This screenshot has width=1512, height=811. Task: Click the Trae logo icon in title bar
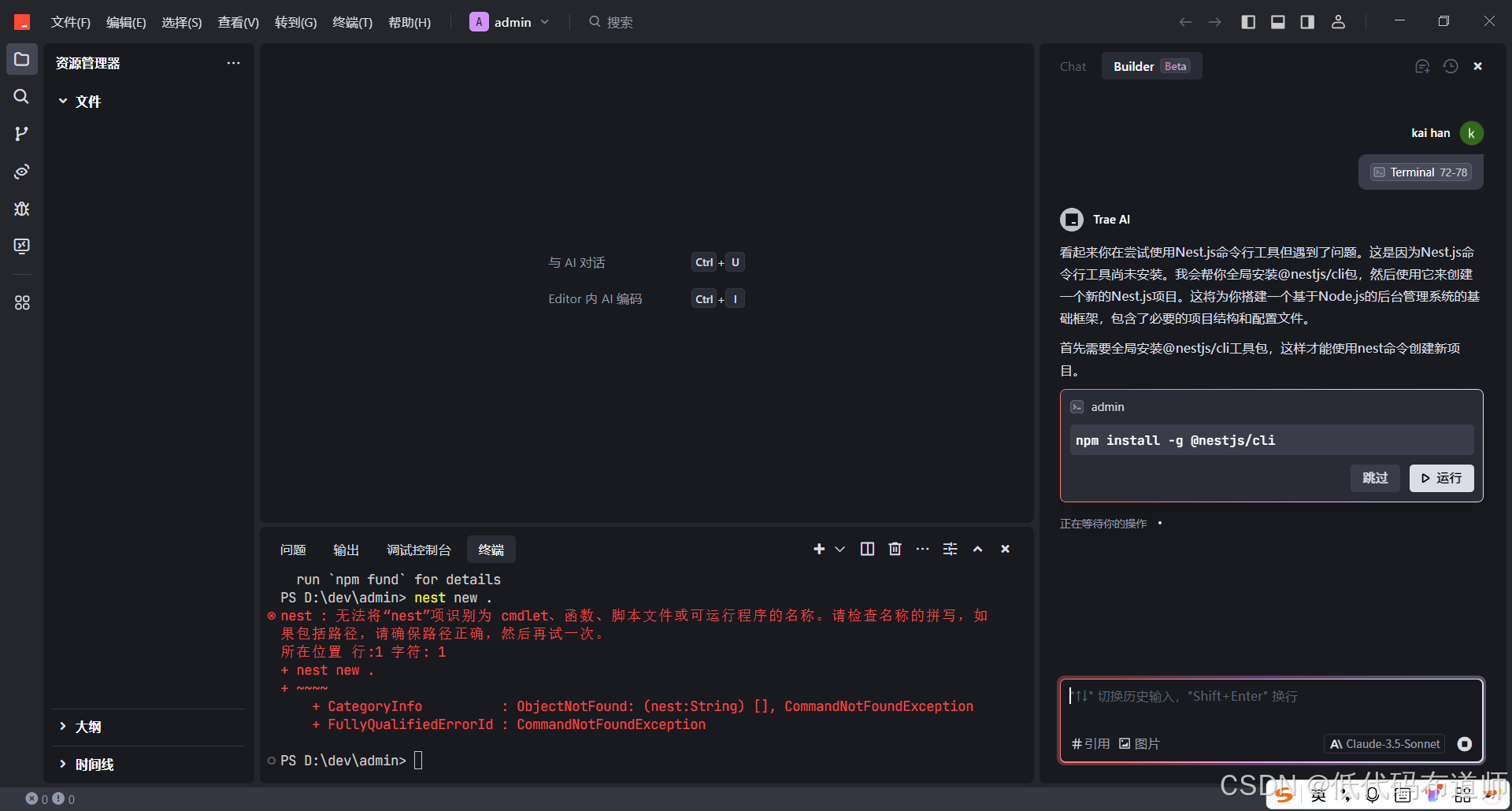click(x=22, y=22)
